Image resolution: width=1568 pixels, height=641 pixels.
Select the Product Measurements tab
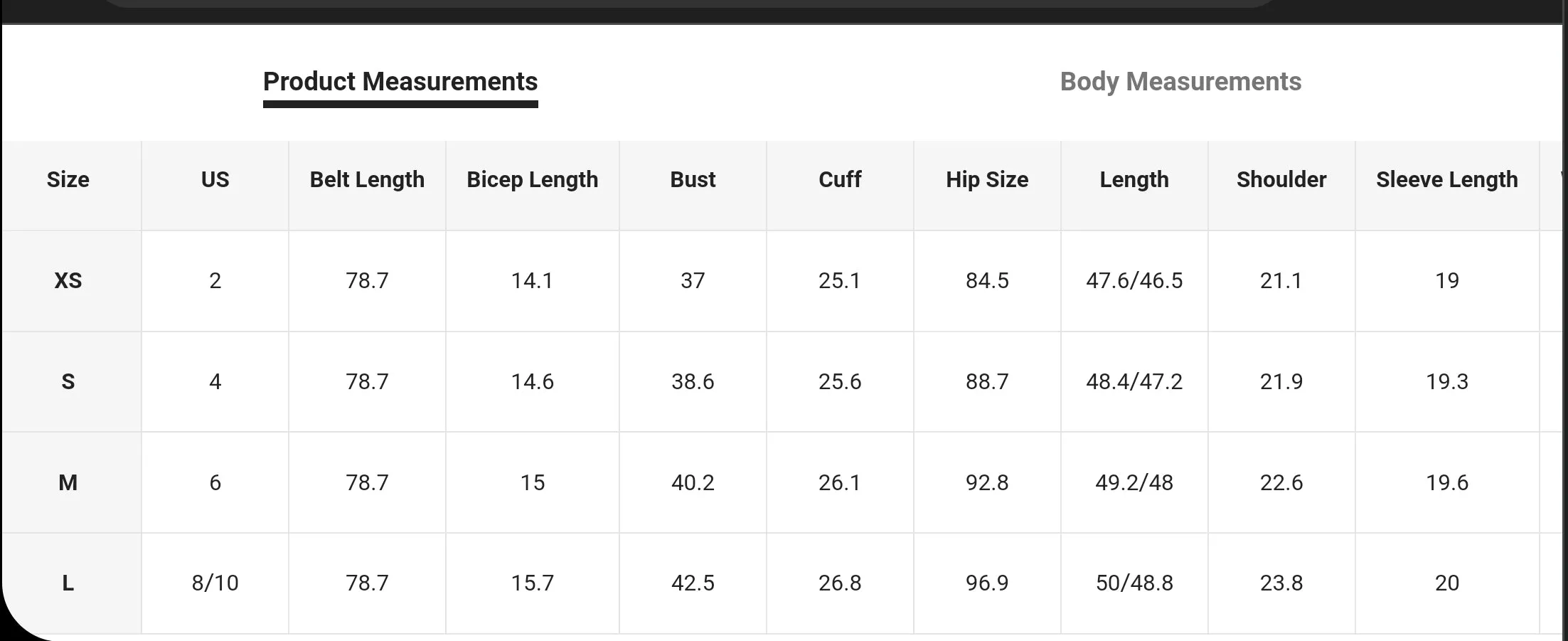pos(400,82)
